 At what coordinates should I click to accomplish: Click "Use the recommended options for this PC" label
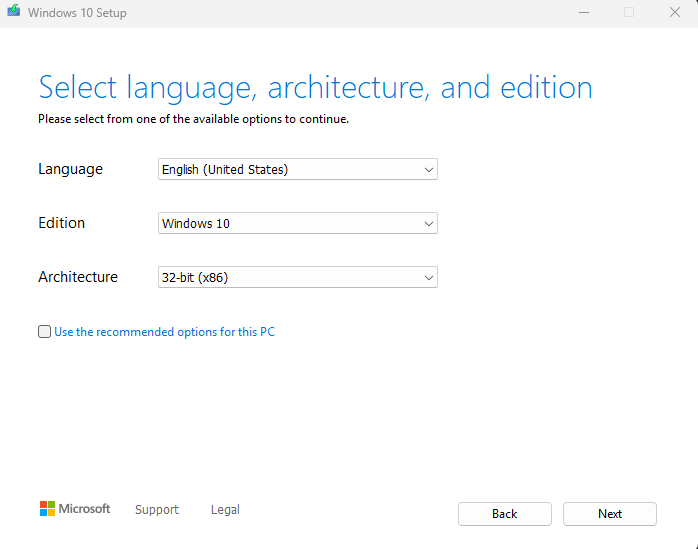[164, 332]
